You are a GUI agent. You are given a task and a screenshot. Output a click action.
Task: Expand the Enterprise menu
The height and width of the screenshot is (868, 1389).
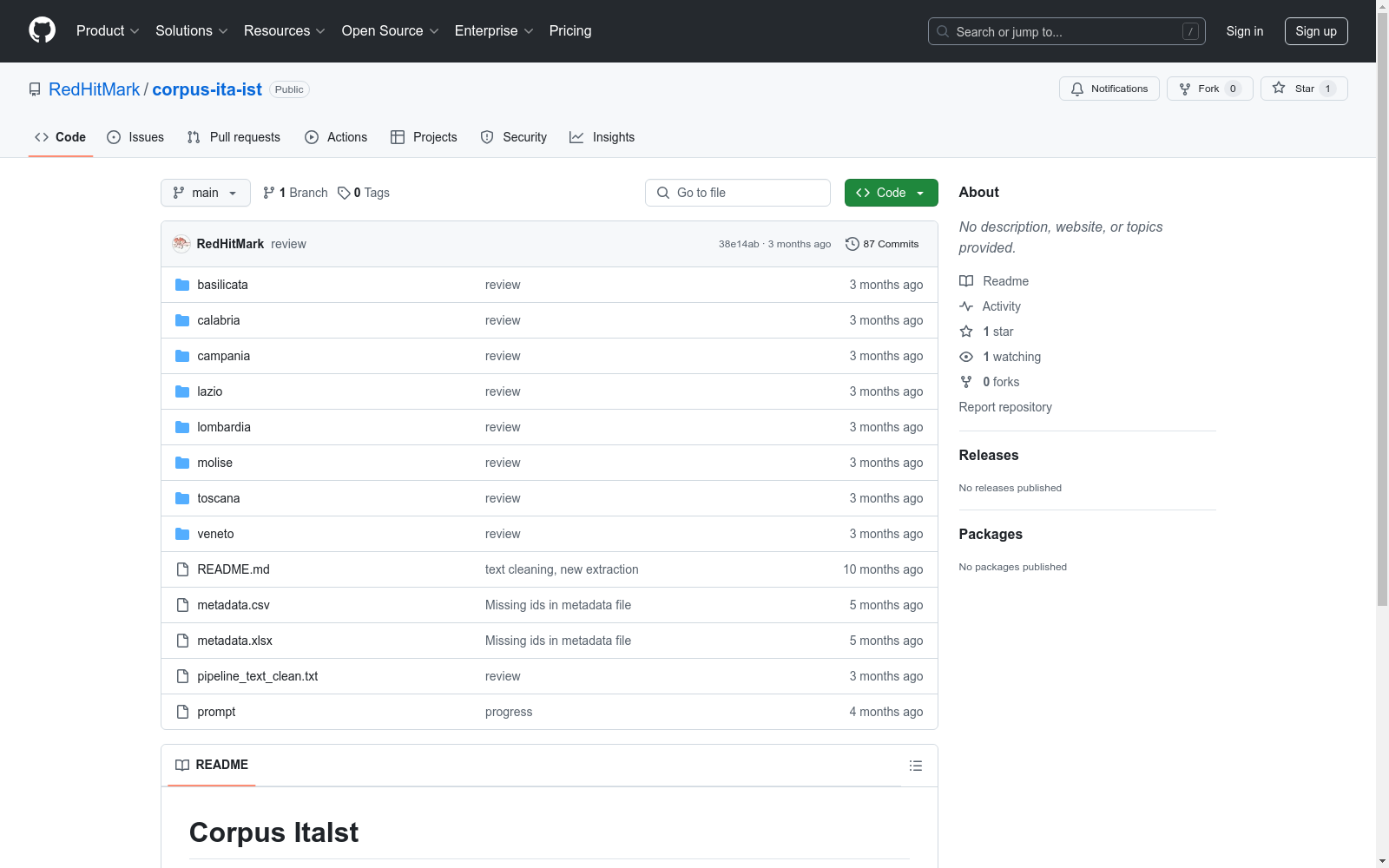(x=494, y=30)
